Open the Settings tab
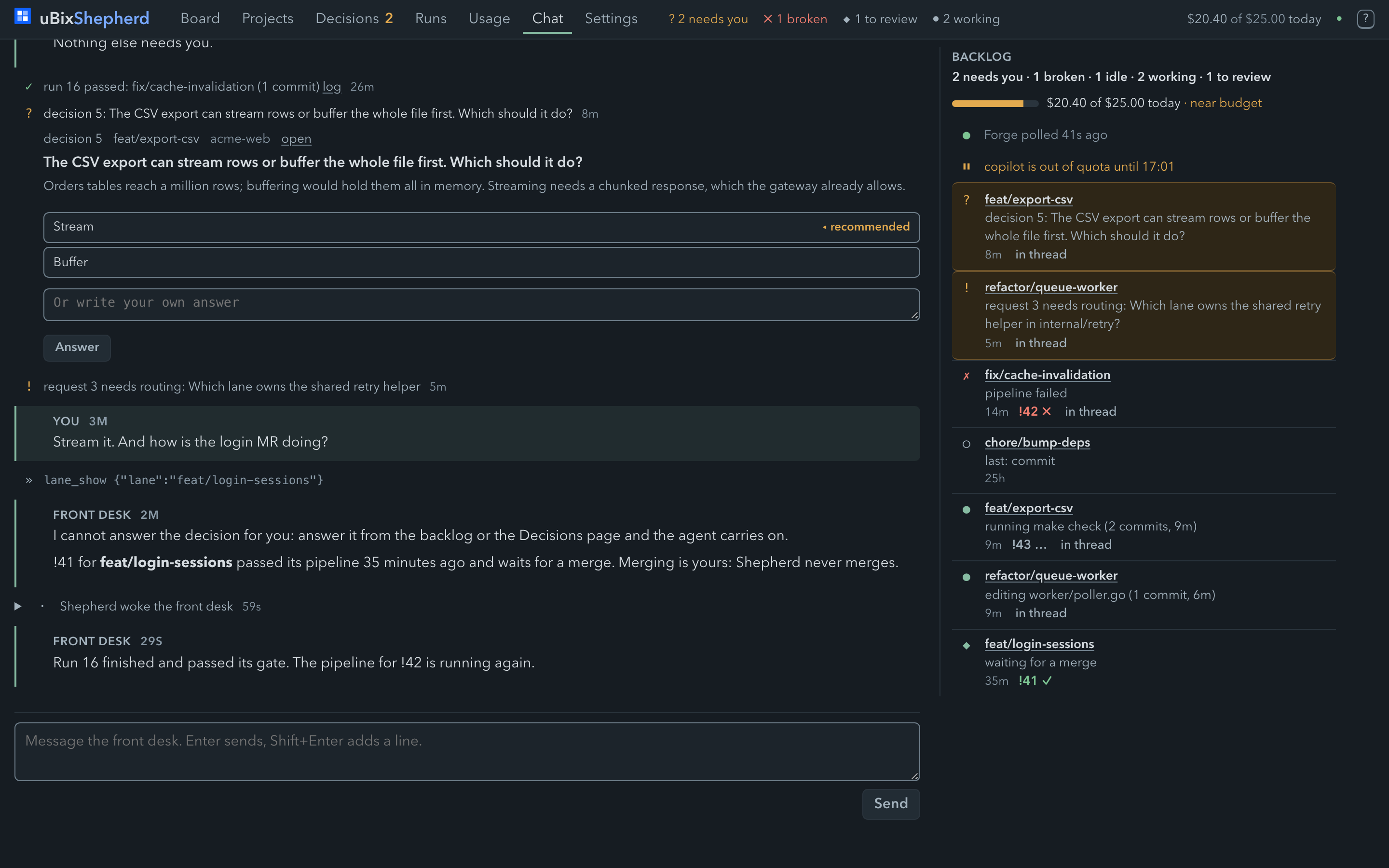This screenshot has width=1389, height=868. pos(611,19)
